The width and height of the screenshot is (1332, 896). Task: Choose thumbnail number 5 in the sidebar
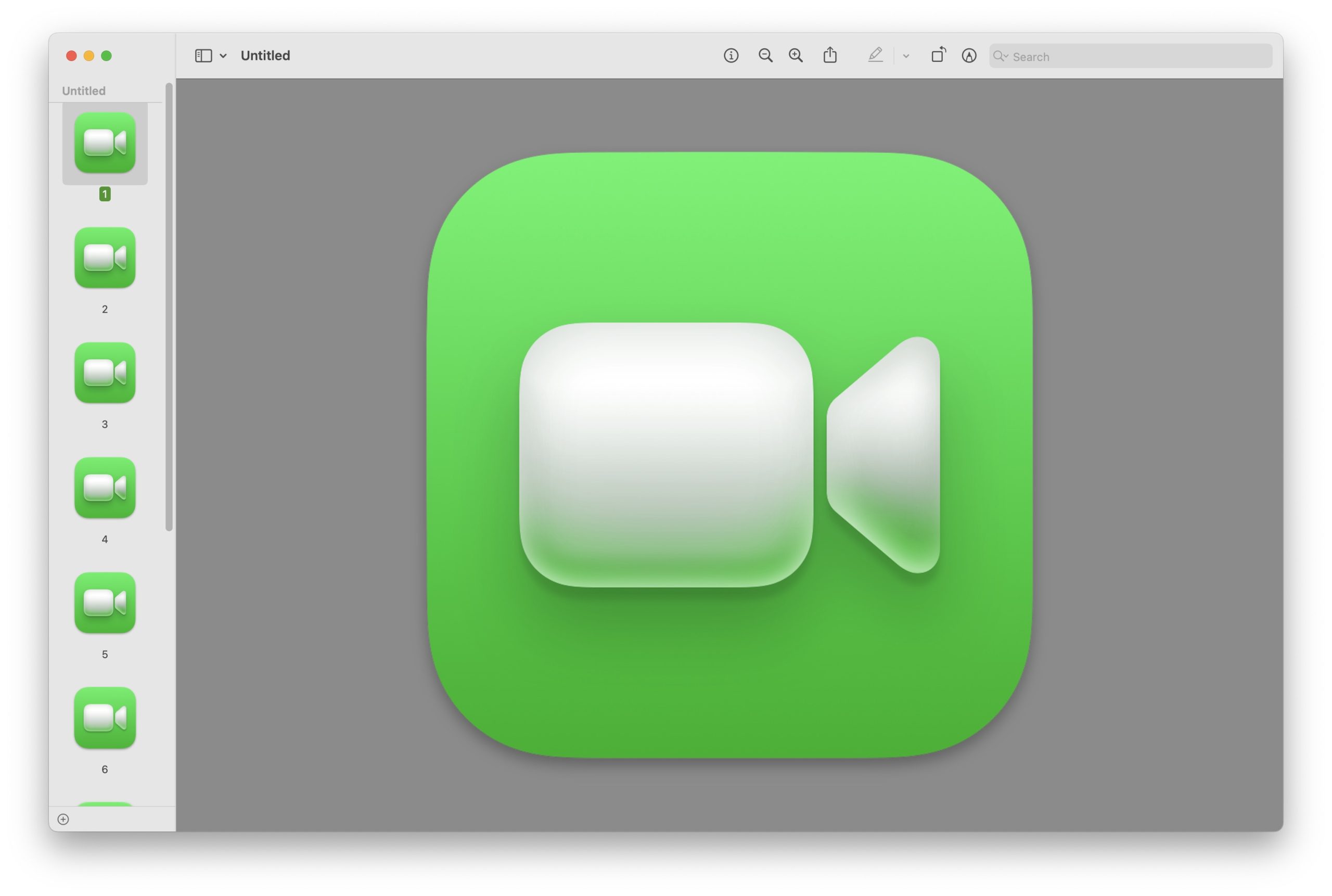pyautogui.click(x=105, y=603)
